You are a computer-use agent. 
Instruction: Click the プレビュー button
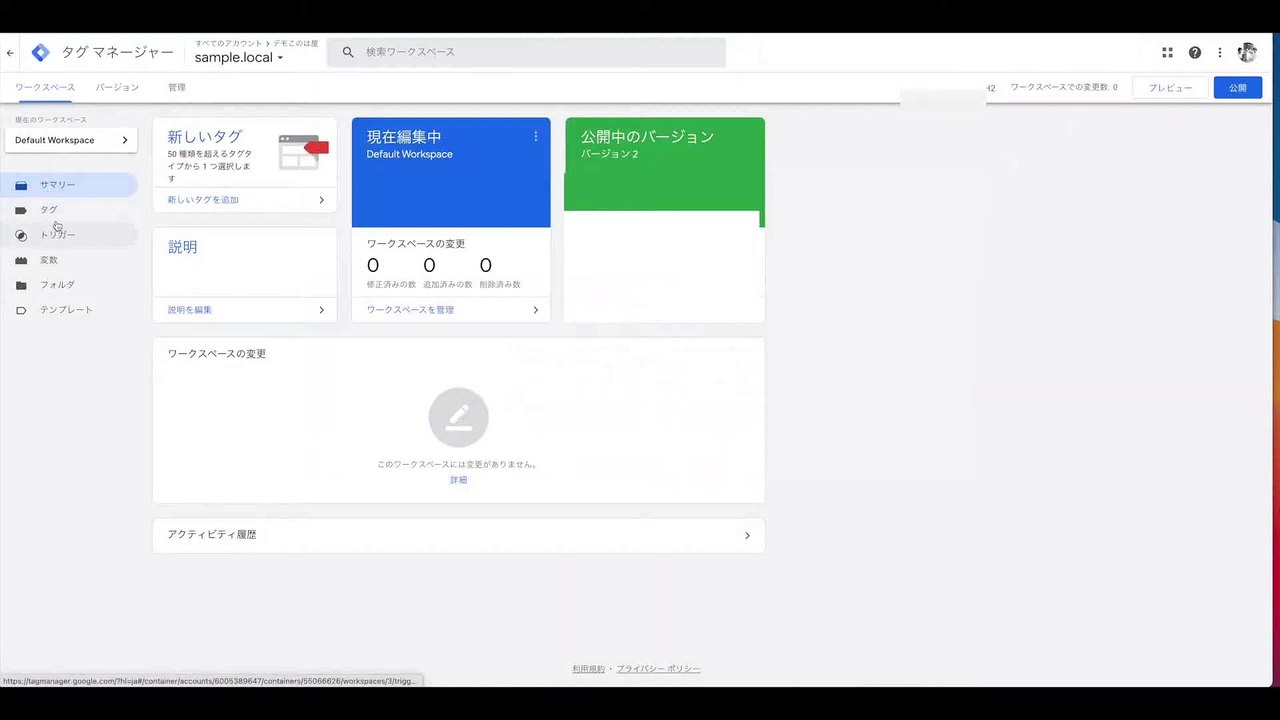click(1170, 88)
